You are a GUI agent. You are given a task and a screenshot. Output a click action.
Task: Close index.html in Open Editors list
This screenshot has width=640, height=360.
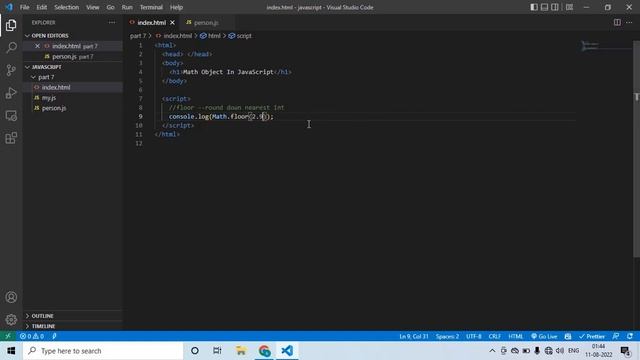(38, 46)
